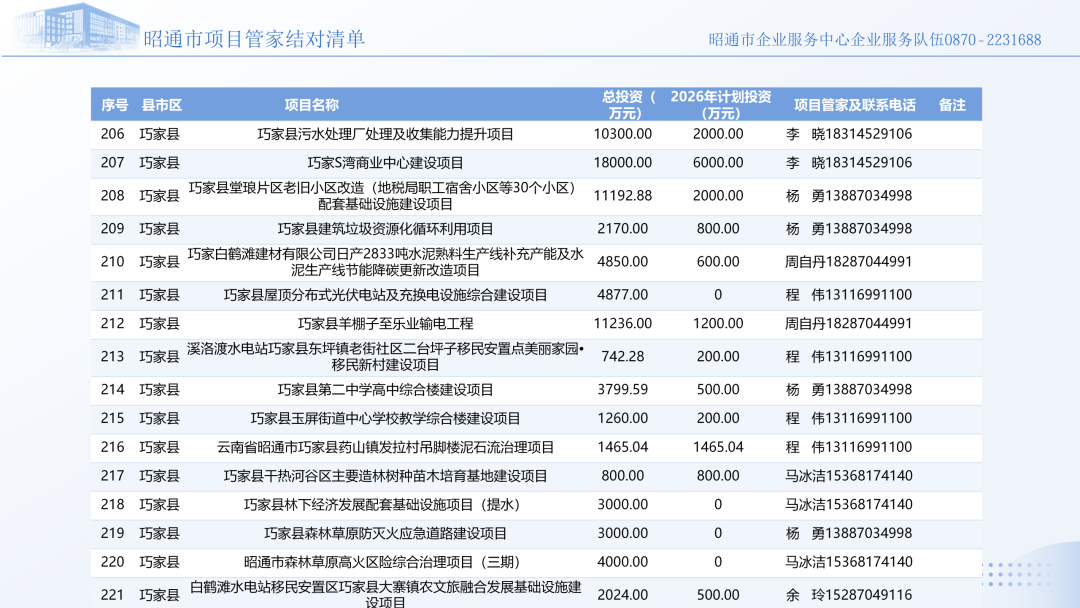This screenshot has height=608, width=1080.
Task: Click total investment 4877.00
Action: (x=623, y=295)
